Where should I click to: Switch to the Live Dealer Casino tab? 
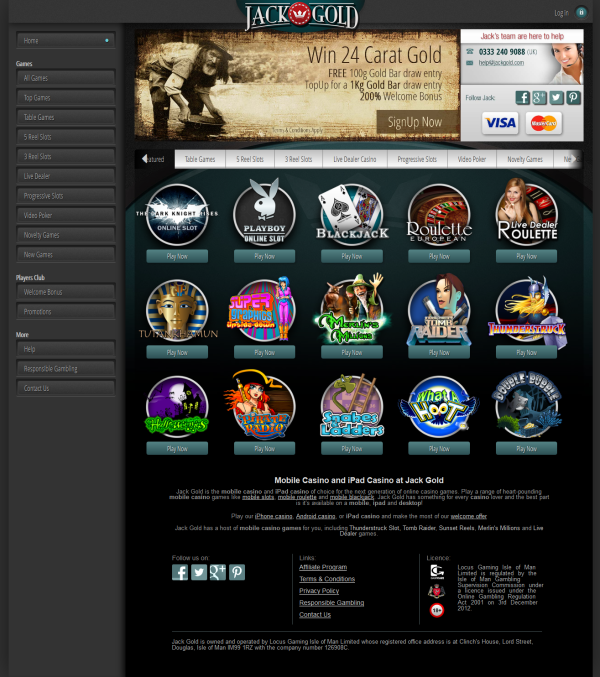tap(355, 159)
